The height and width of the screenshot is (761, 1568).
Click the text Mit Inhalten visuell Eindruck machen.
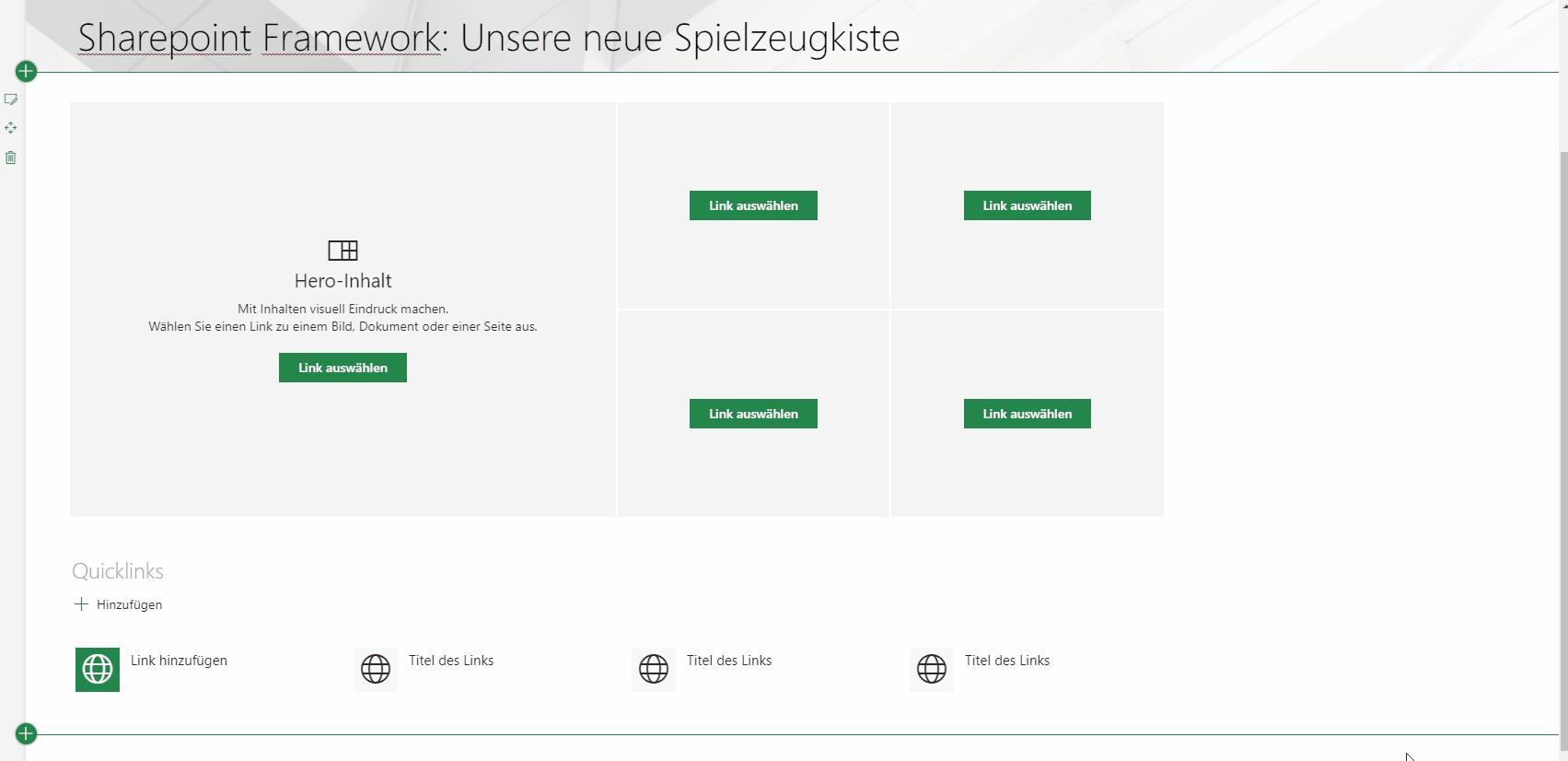click(x=343, y=309)
